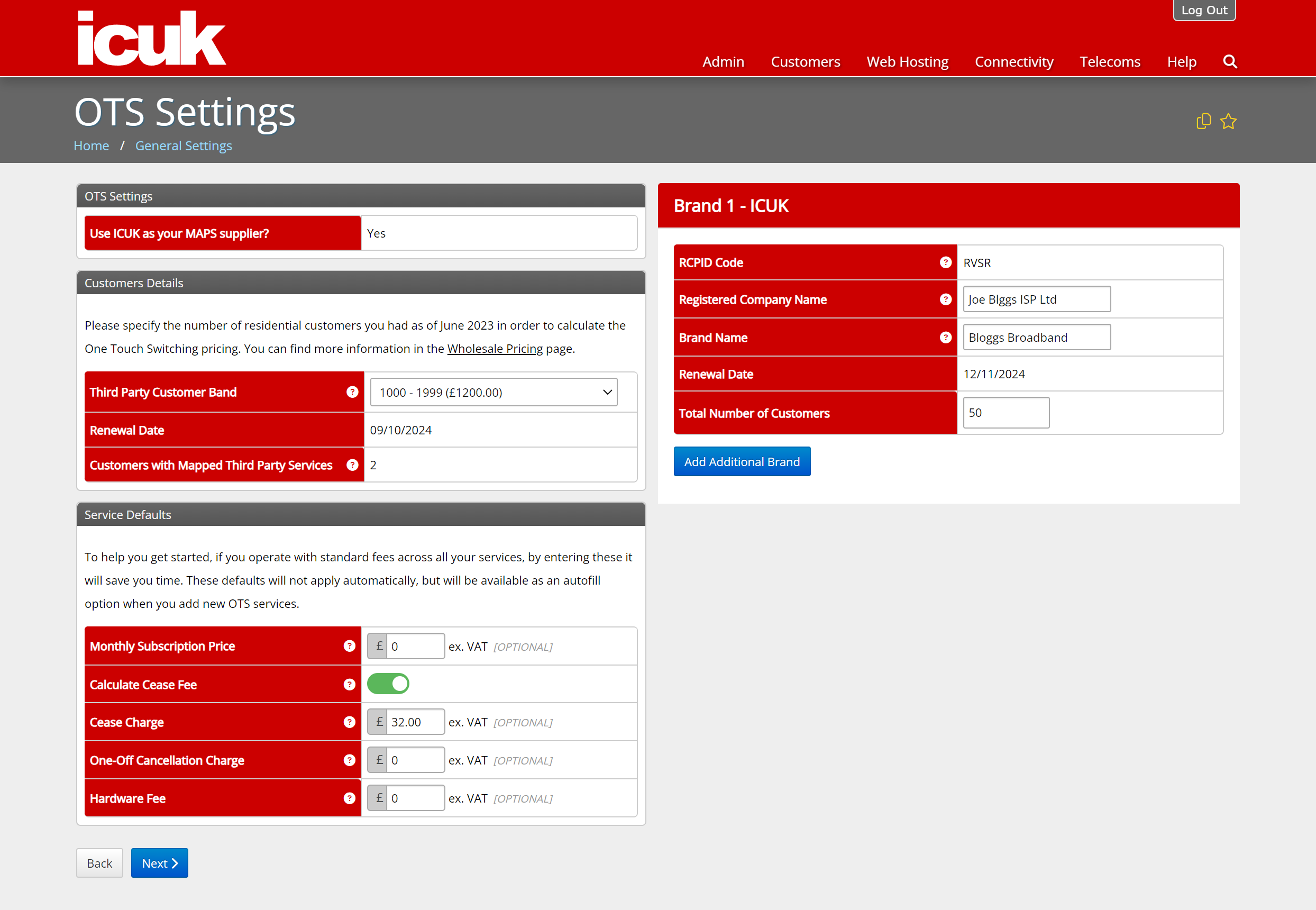Click the copy page icon
1316x910 pixels.
[x=1203, y=121]
